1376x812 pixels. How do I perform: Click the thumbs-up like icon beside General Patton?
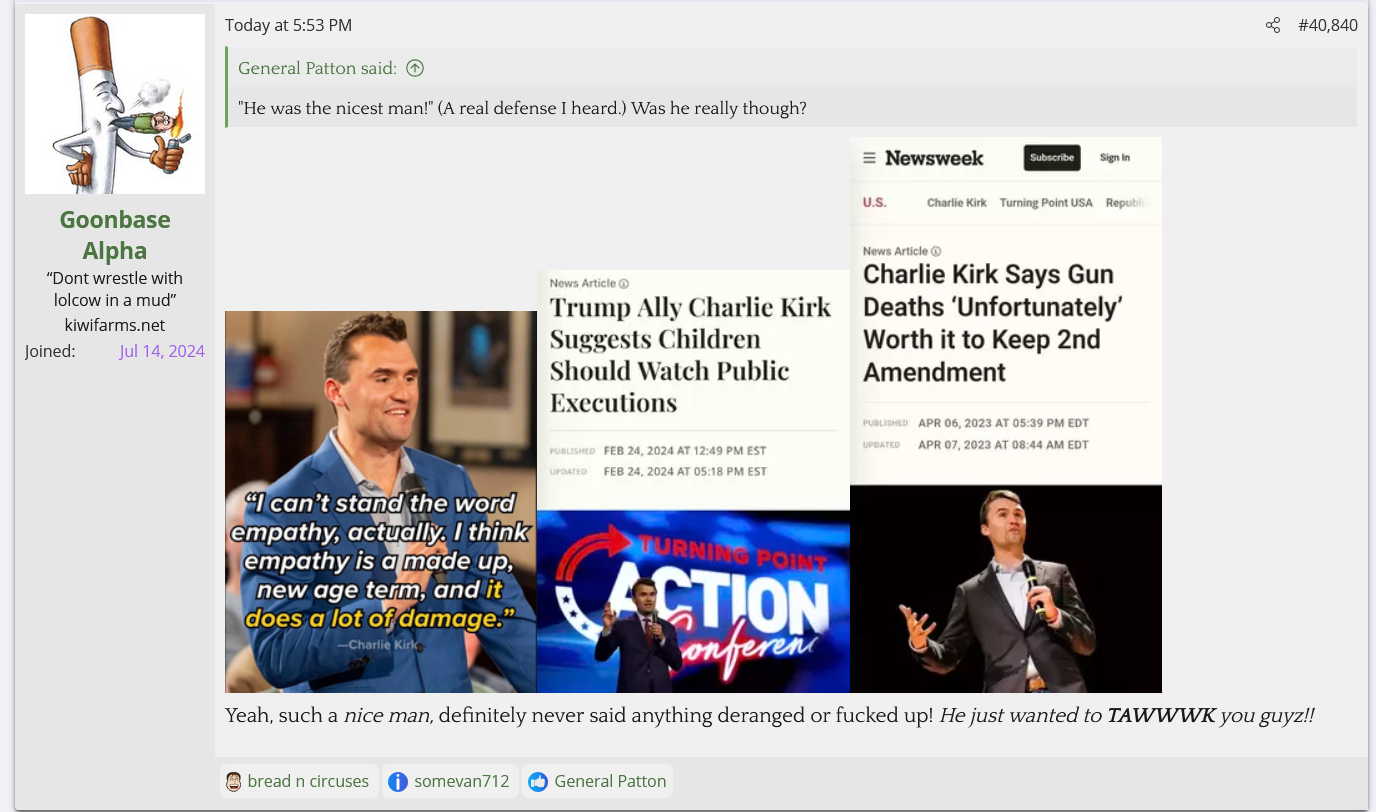click(538, 781)
